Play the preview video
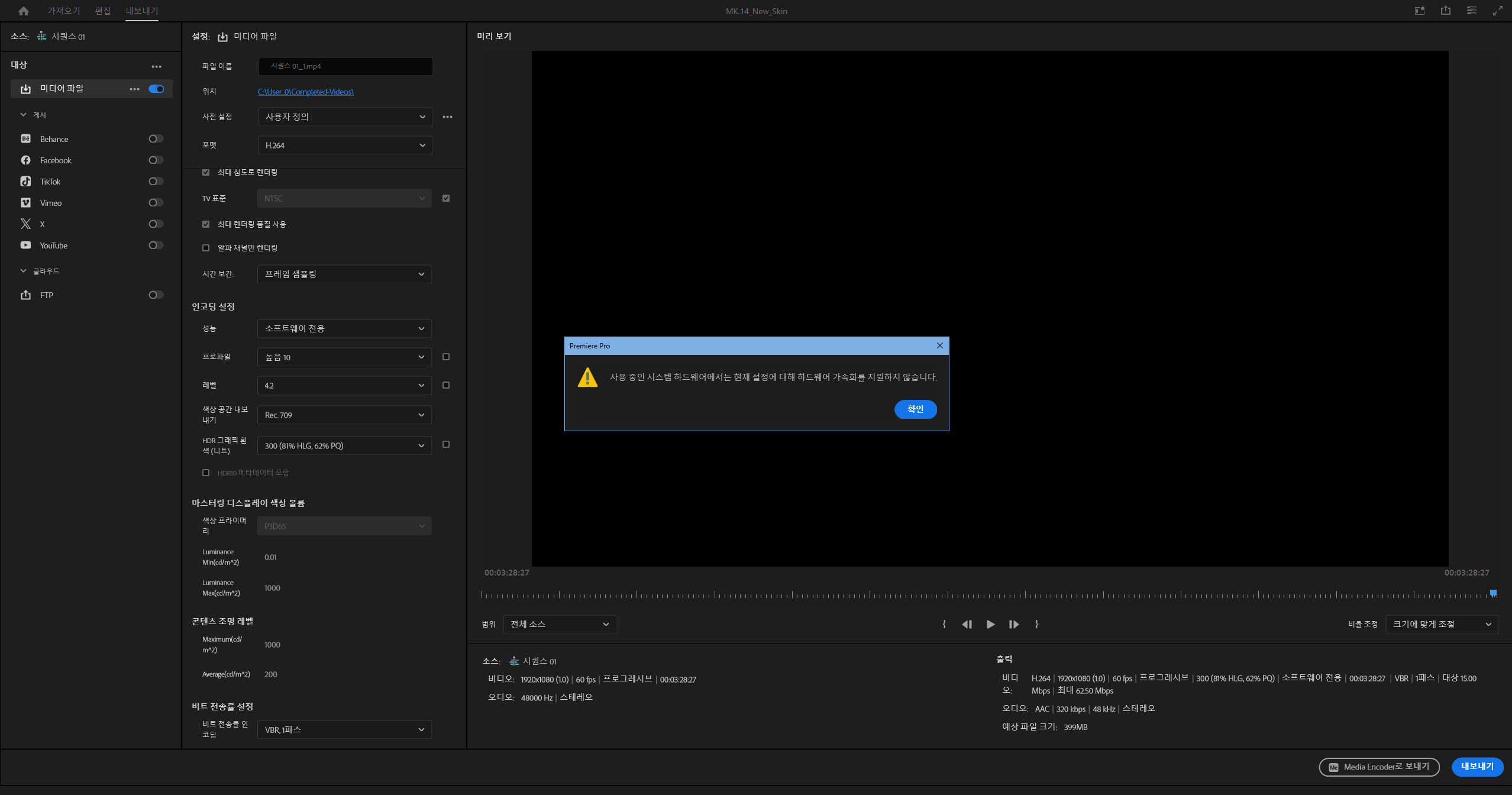The width and height of the screenshot is (1512, 795). tap(990, 624)
